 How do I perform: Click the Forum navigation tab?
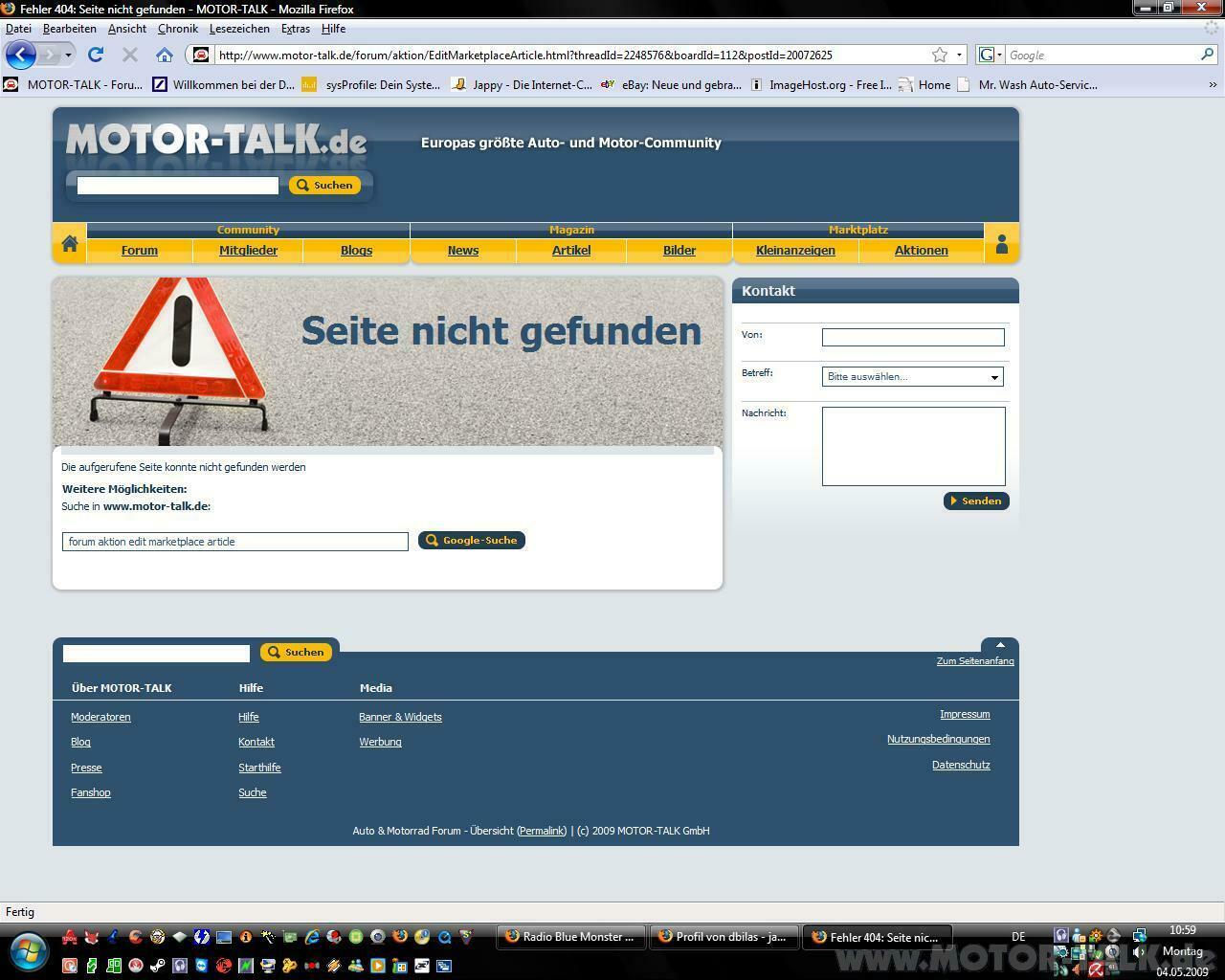140,250
